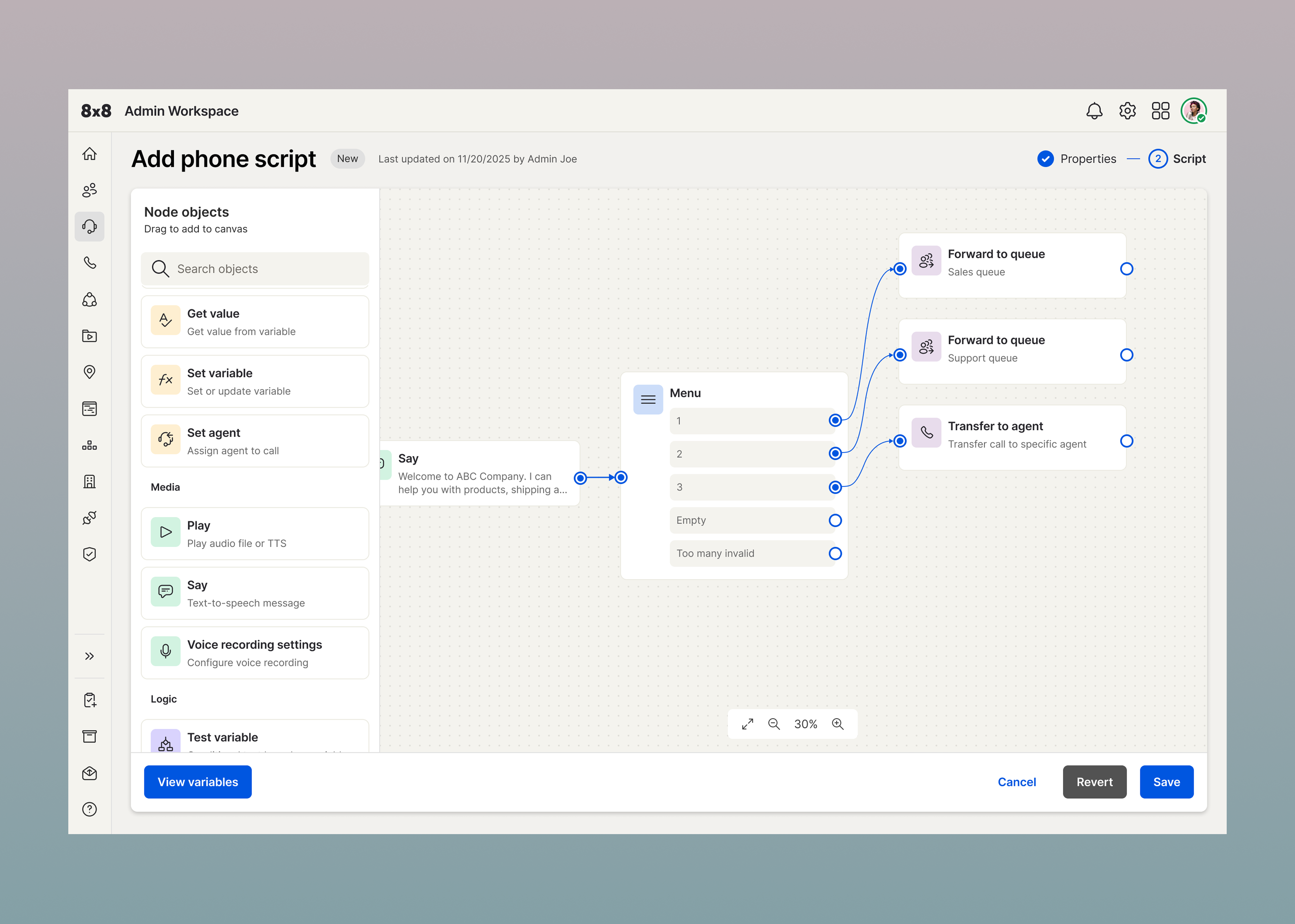Select the Empty output port on the Menu node

(x=835, y=520)
